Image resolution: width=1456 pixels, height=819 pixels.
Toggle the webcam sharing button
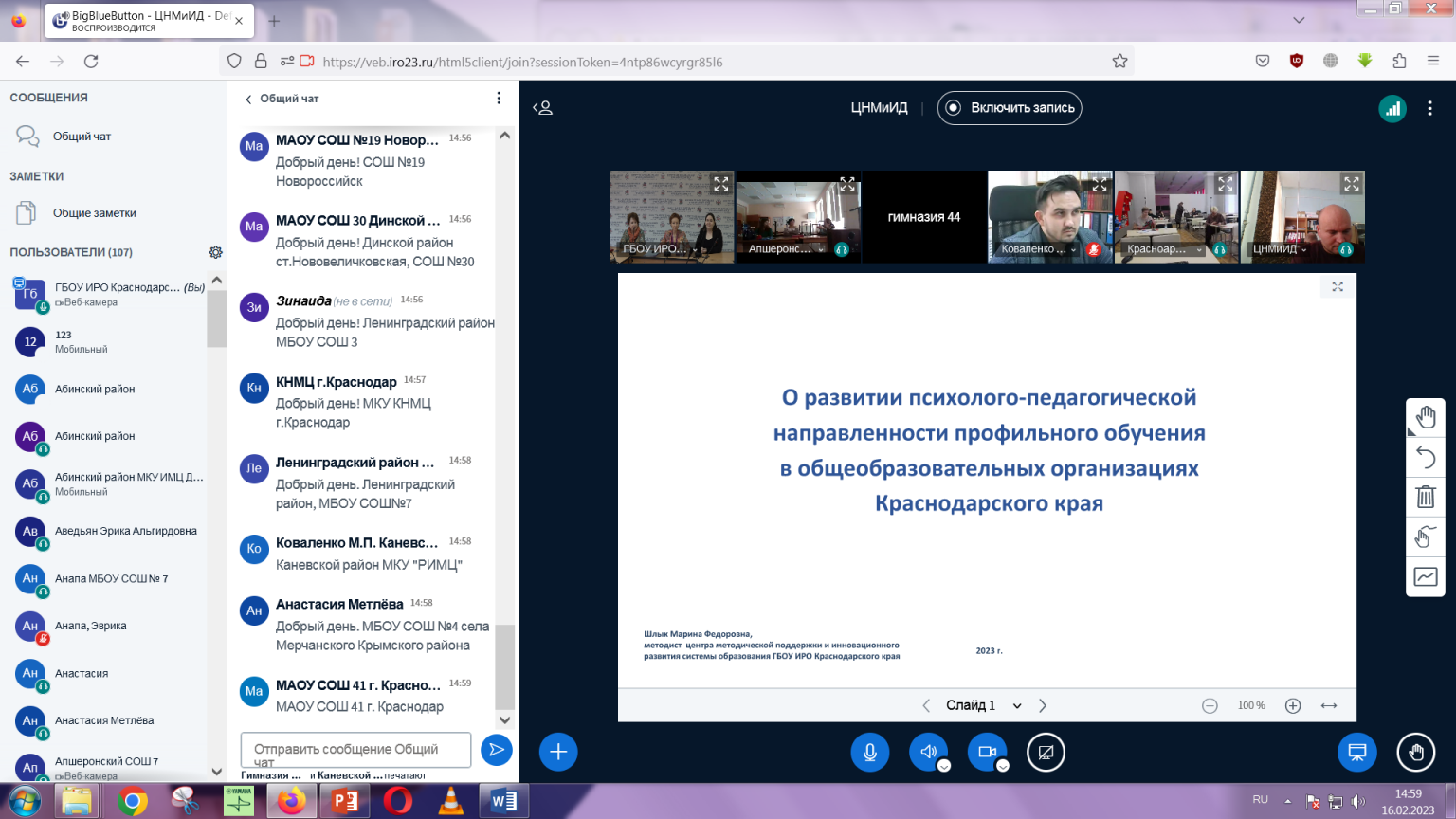tap(987, 752)
